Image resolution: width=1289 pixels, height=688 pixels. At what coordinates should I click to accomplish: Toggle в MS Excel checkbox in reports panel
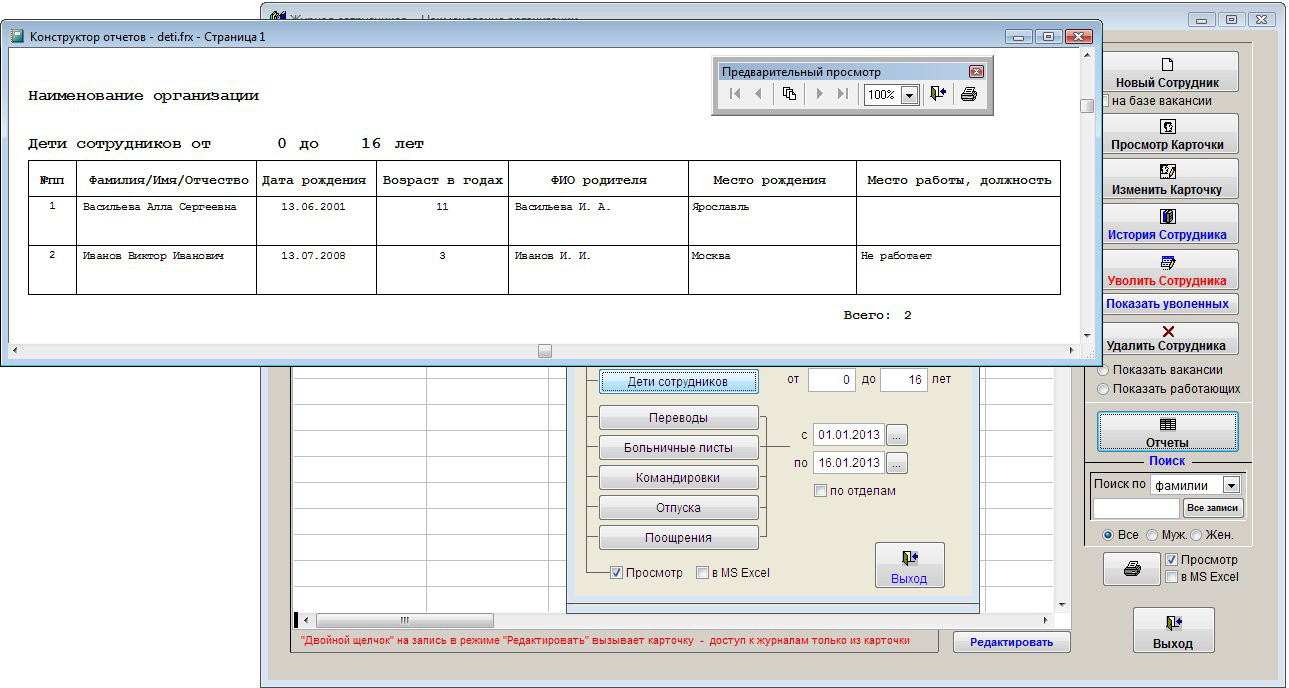tap(702, 573)
